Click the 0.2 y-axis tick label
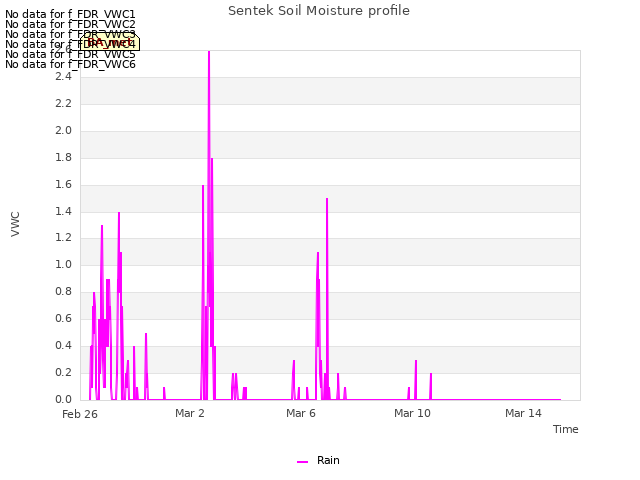The width and height of the screenshot is (640, 480). (63, 372)
